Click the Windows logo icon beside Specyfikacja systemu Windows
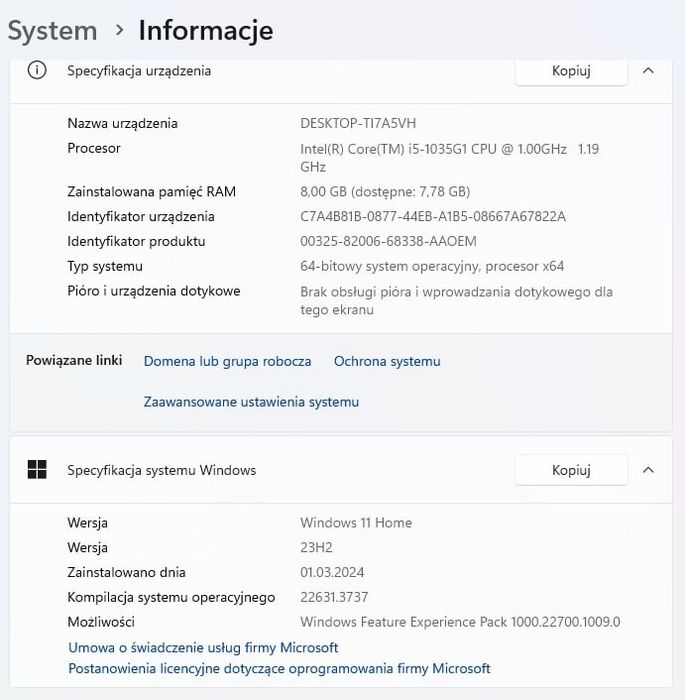 tap(37, 470)
